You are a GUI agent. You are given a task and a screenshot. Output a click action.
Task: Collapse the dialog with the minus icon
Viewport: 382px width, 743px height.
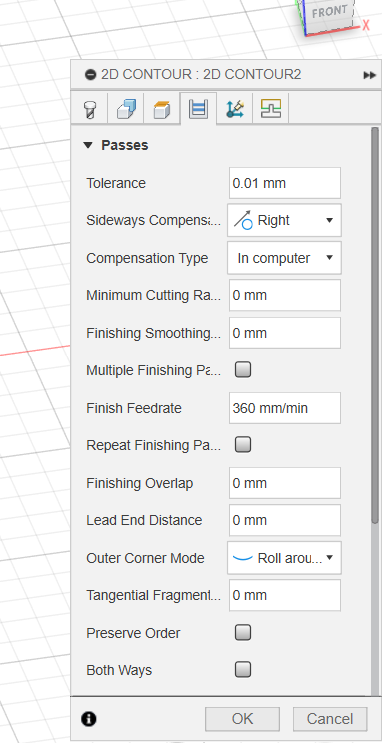(x=91, y=75)
